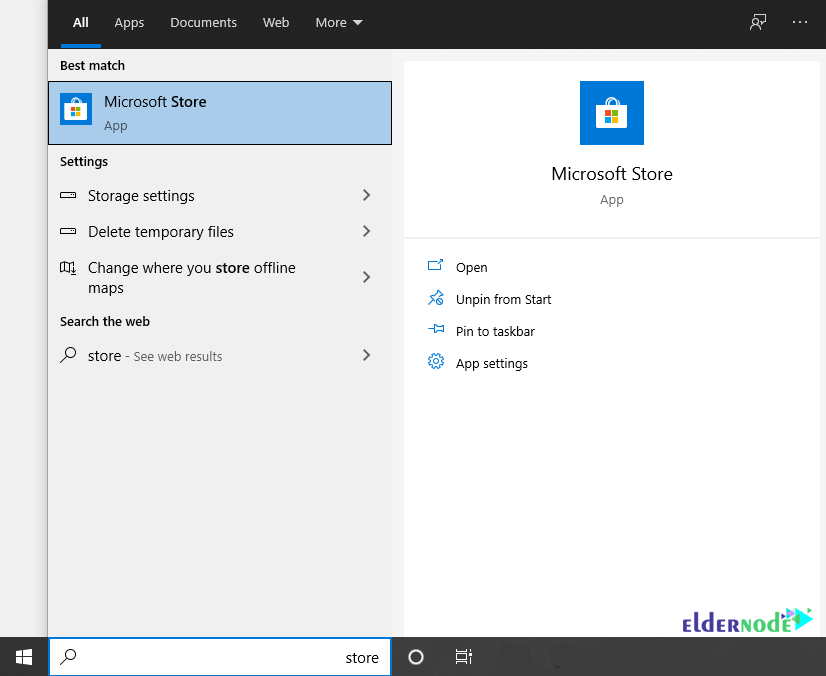Screen dimensions: 826x676
Task: Click the Cortana circle on the taskbar
Action: coord(415,657)
